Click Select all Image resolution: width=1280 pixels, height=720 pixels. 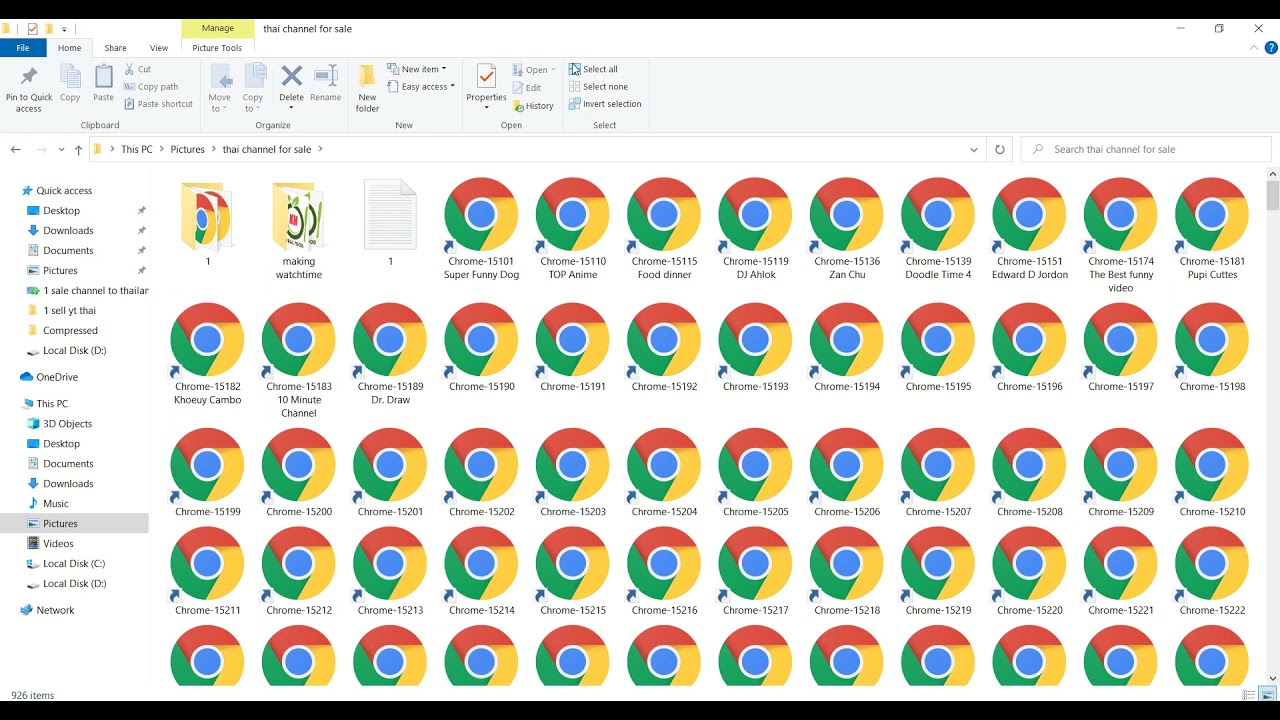[593, 69]
